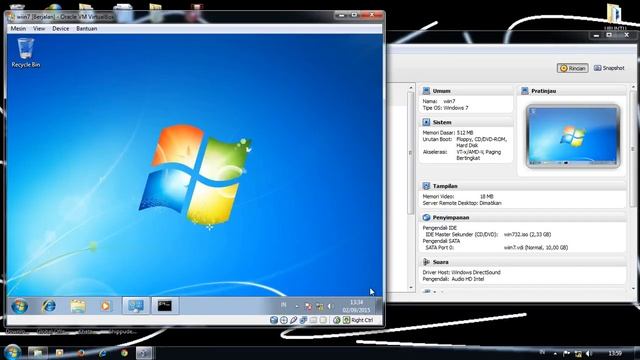
Task: Click the details pane scrollbar up arrow
Action: 633,87
